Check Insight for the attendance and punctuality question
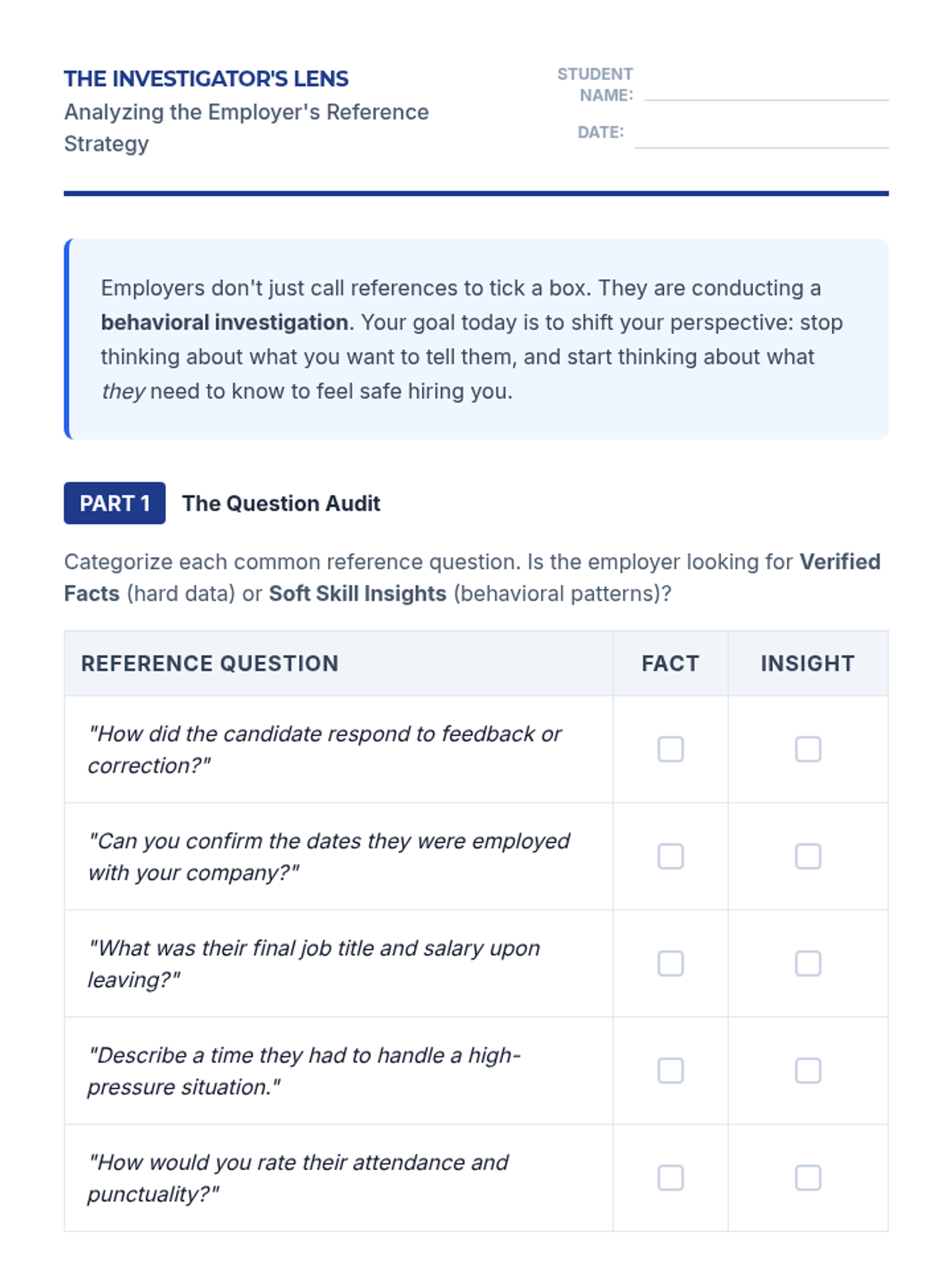This screenshot has width=952, height=1270. (808, 1178)
